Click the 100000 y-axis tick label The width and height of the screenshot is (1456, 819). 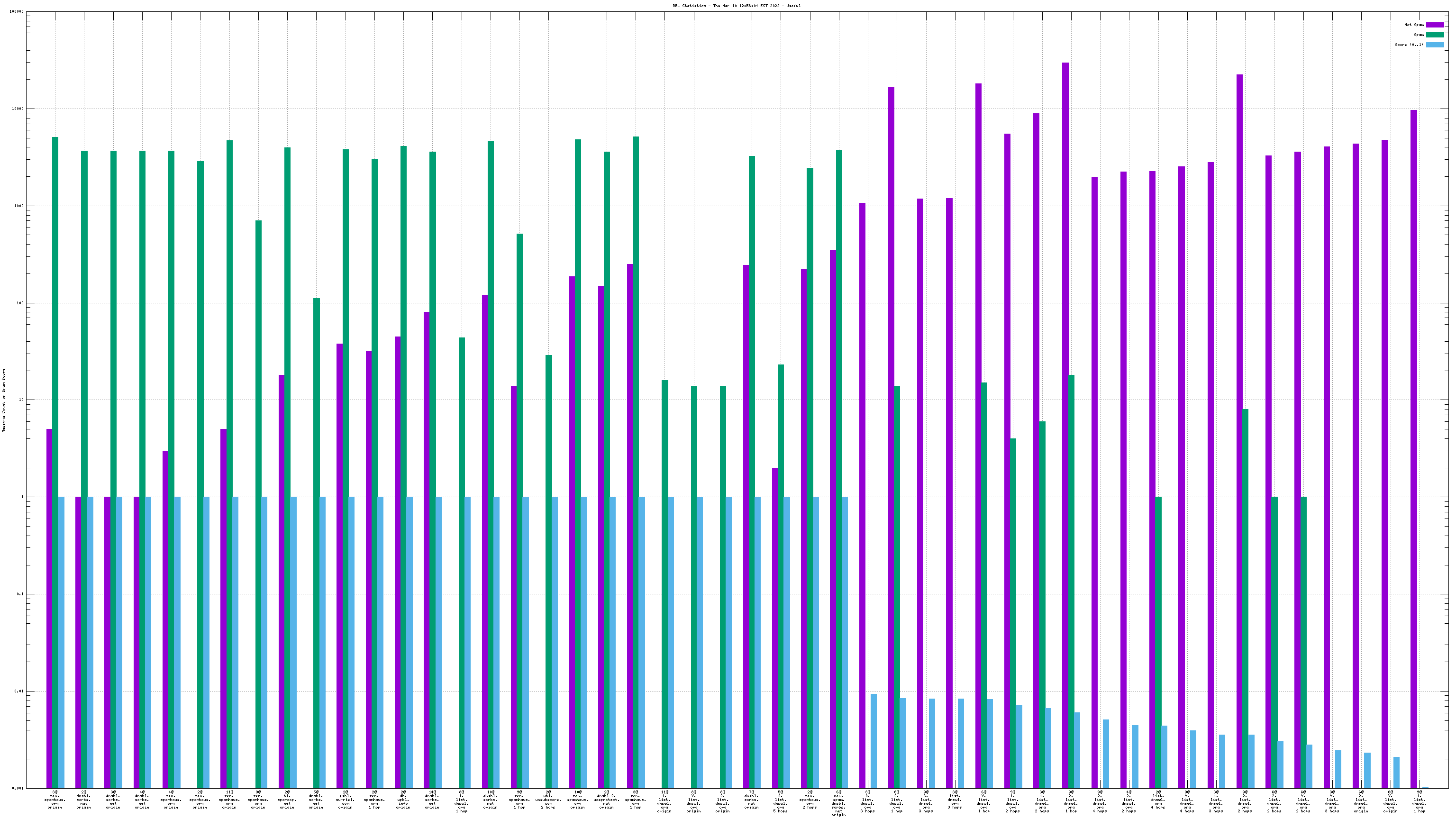(17, 12)
